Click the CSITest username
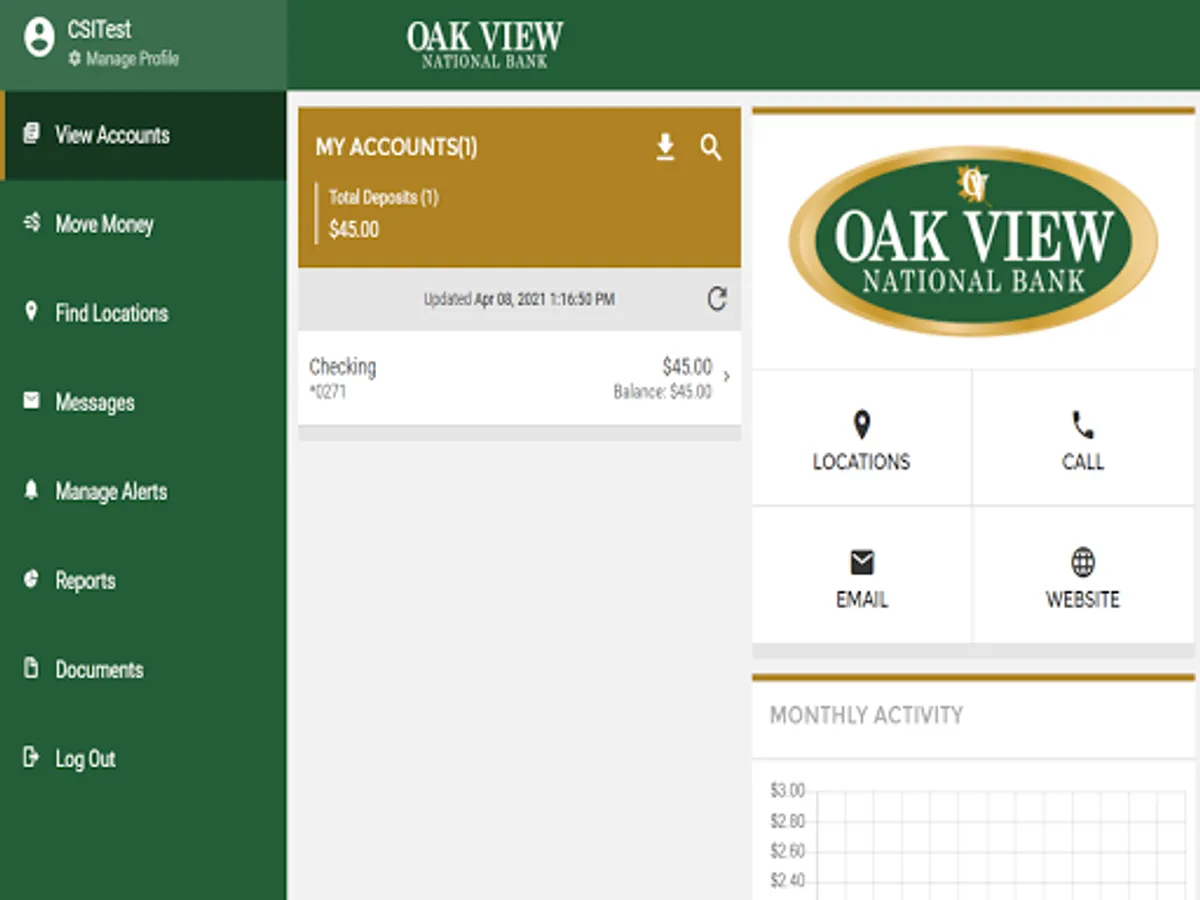The height and width of the screenshot is (900, 1200). coord(99,30)
